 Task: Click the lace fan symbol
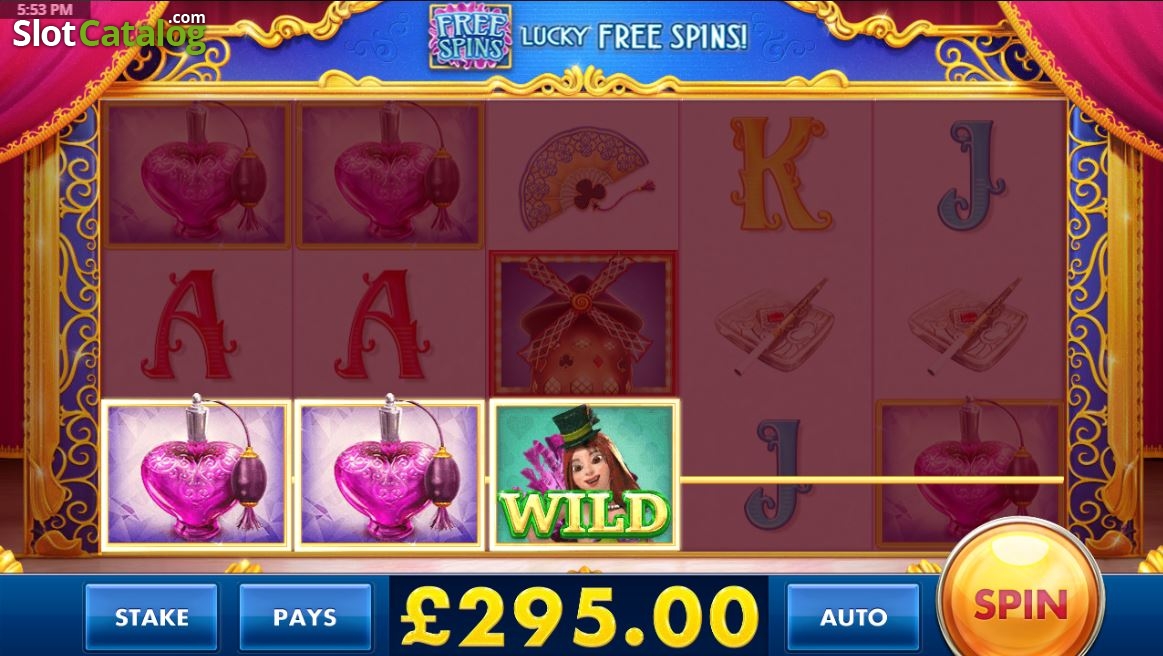coord(584,177)
